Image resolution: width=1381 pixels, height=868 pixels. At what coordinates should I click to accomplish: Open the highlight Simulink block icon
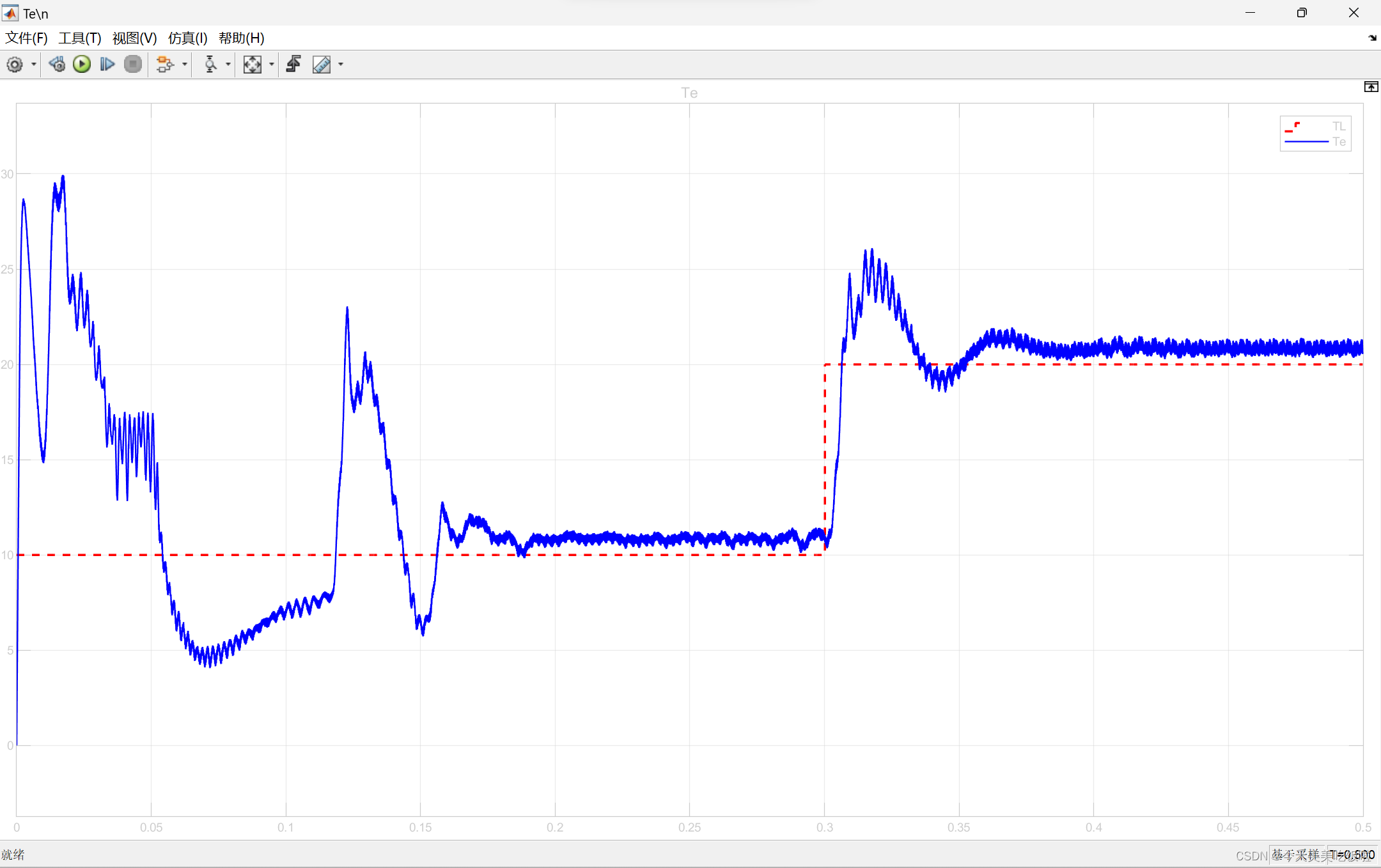tap(165, 65)
